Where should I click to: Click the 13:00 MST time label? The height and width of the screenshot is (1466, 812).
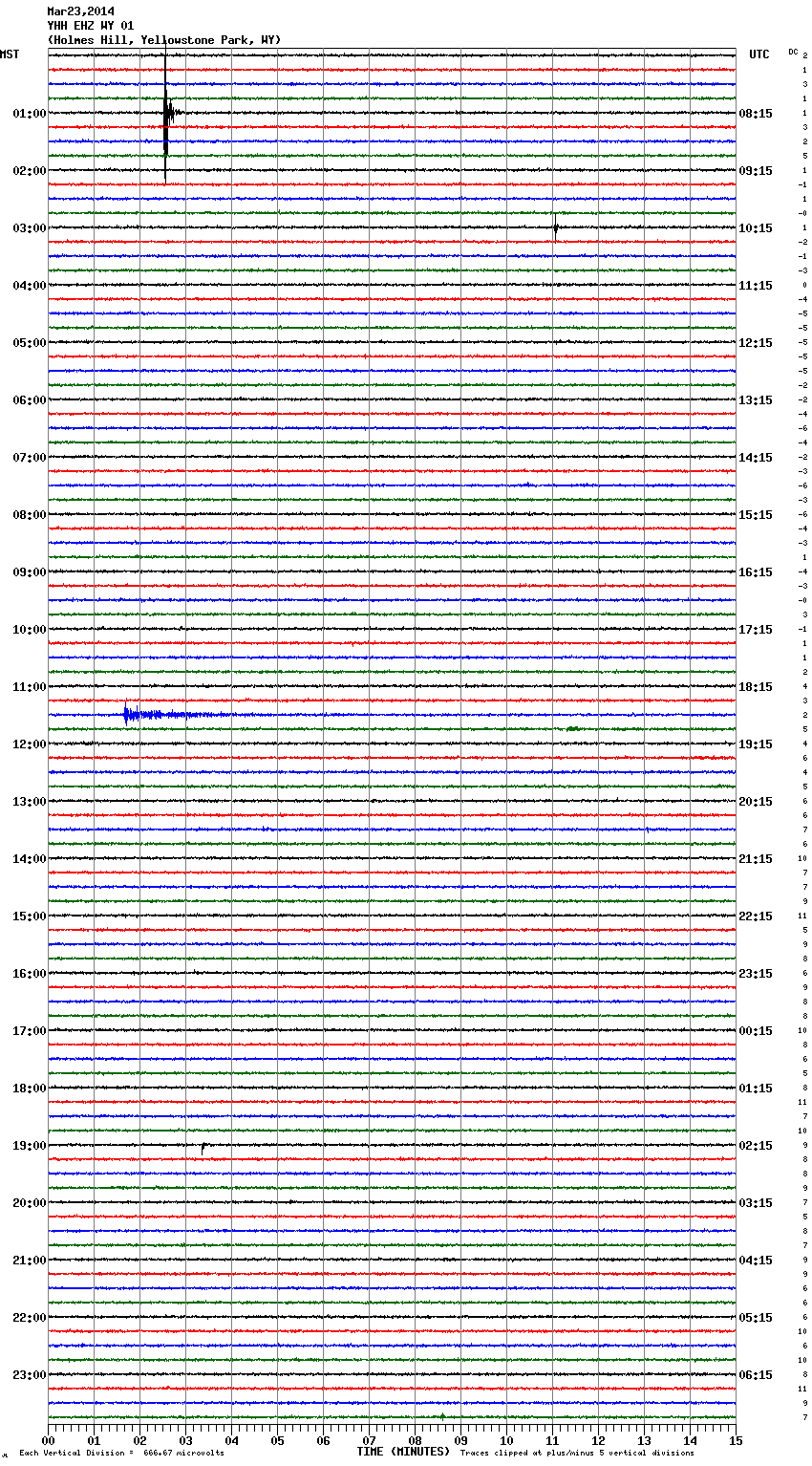pyautogui.click(x=30, y=802)
